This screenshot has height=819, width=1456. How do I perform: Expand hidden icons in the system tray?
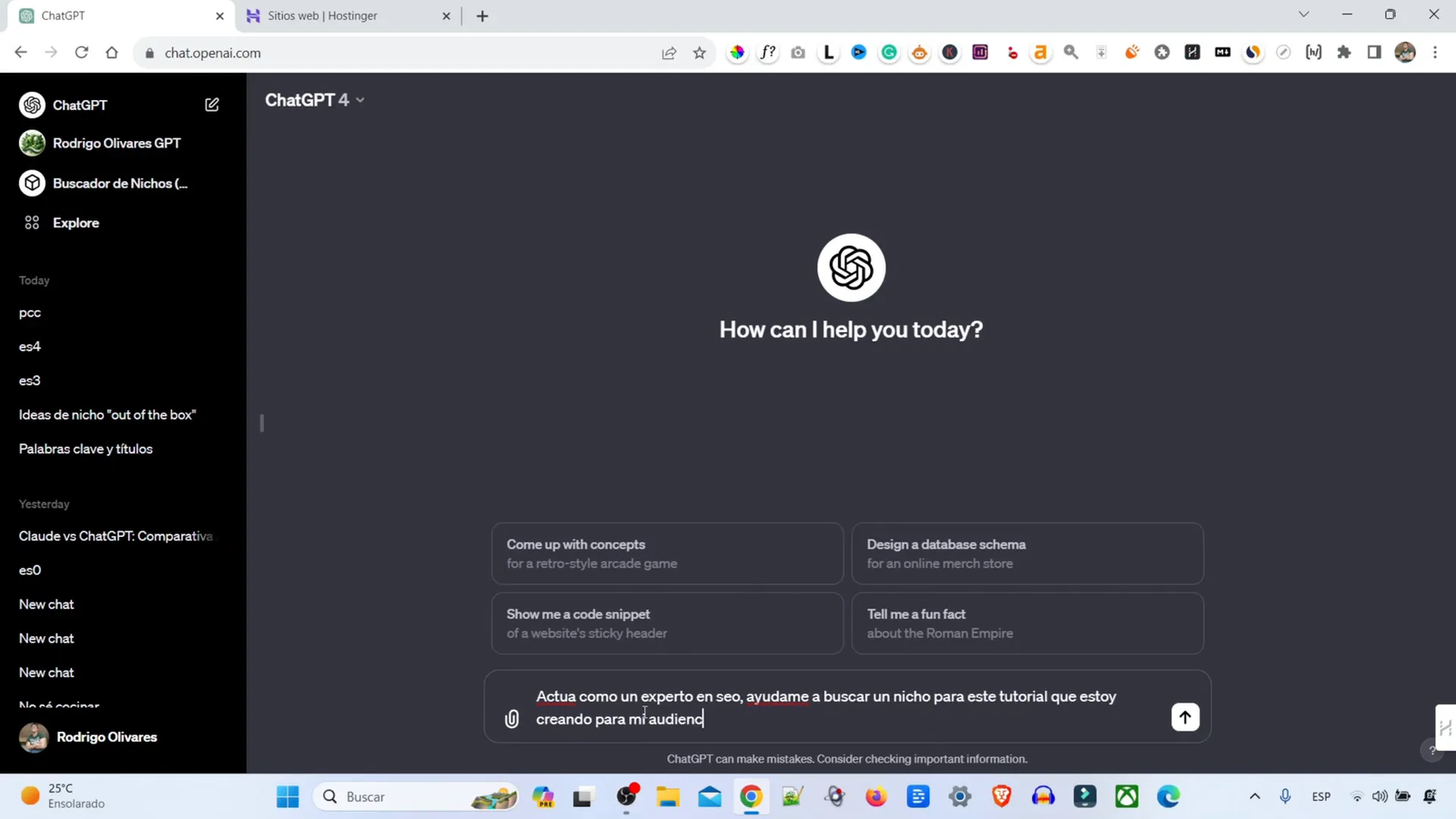pos(1253,796)
